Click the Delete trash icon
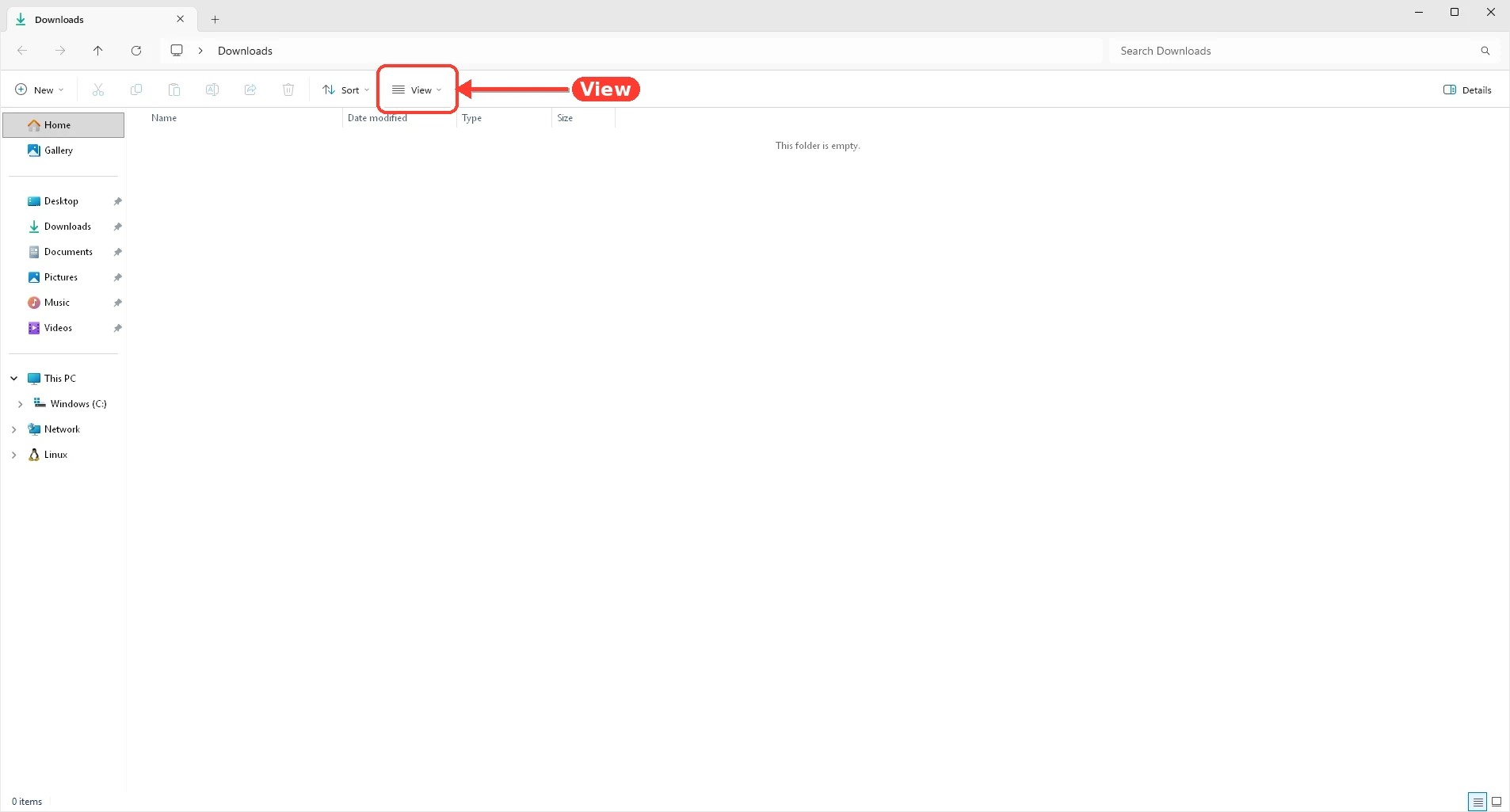The width and height of the screenshot is (1510, 812). pos(288,90)
